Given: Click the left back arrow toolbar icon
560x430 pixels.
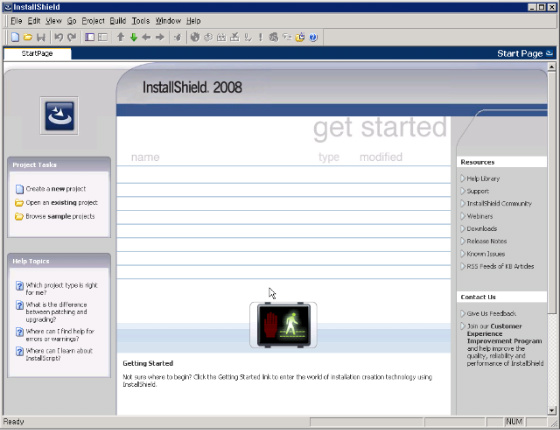Looking at the screenshot, I should [x=146, y=37].
